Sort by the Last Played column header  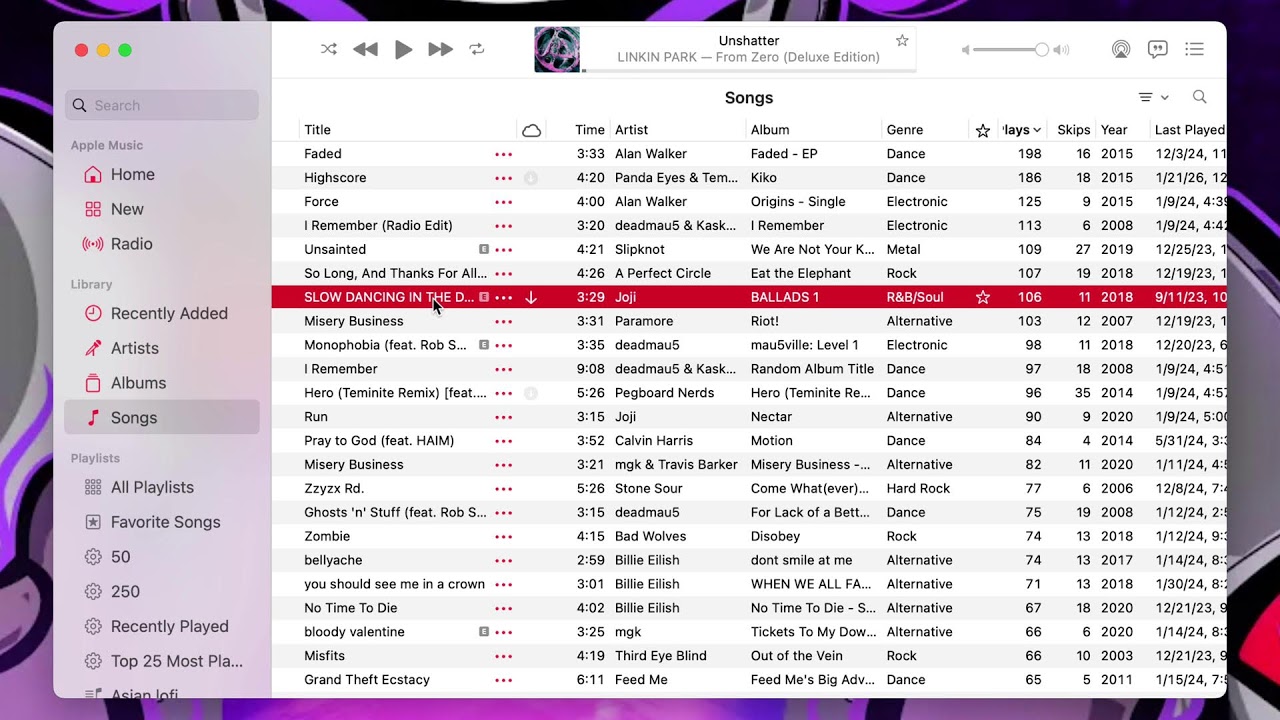[1189, 130]
